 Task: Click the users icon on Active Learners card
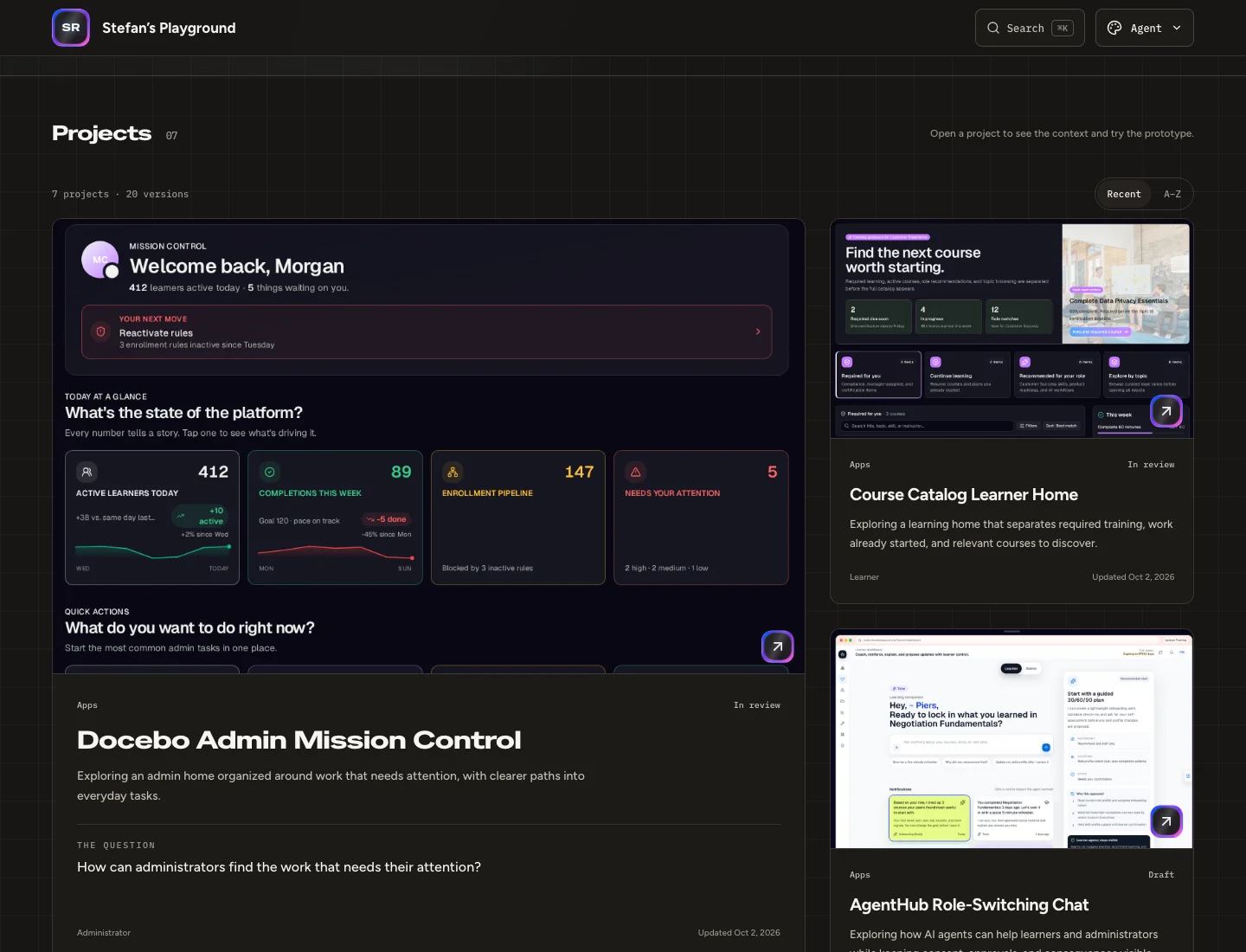click(x=87, y=472)
